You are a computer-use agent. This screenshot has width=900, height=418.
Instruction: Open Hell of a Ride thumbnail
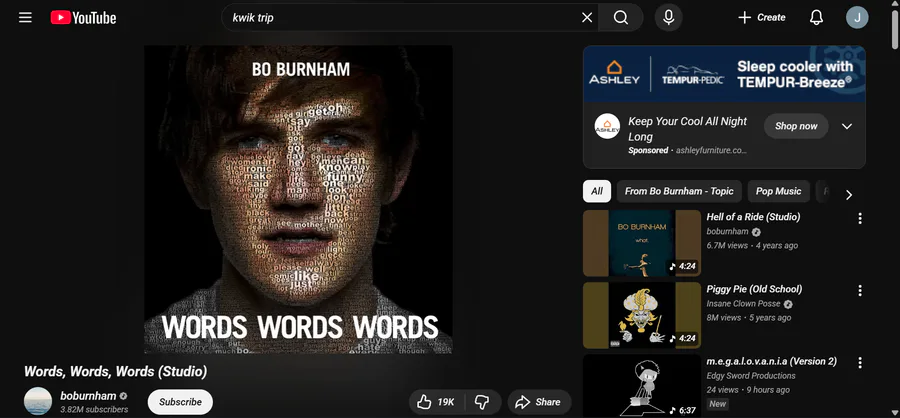tap(642, 243)
